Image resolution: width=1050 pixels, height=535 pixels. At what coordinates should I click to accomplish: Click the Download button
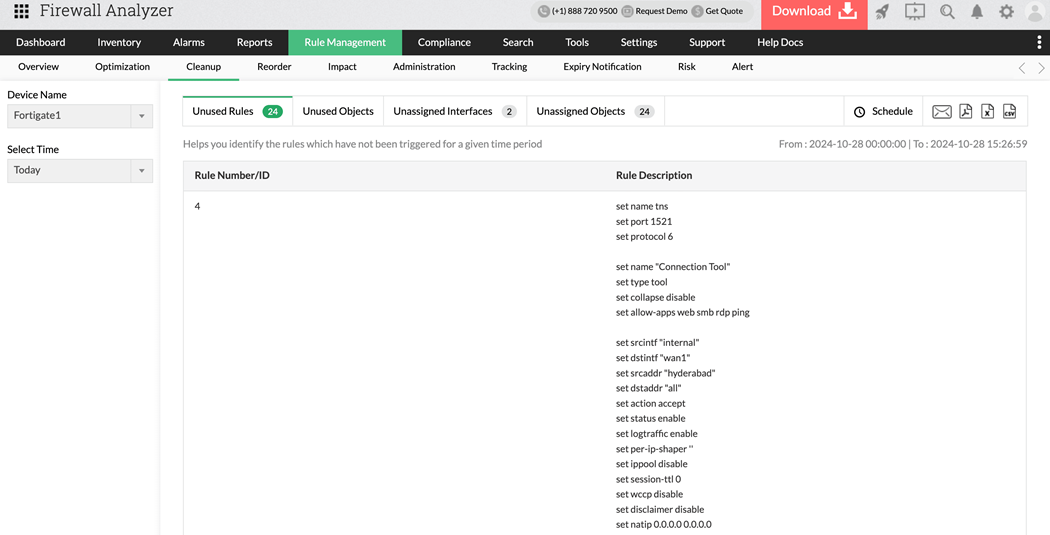pyautogui.click(x=814, y=12)
